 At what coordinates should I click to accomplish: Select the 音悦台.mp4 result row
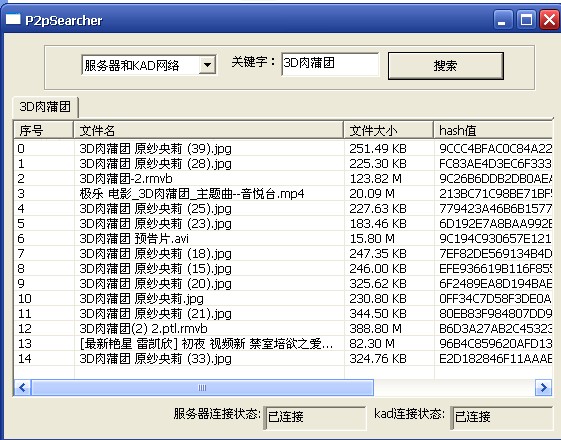tap(283, 194)
